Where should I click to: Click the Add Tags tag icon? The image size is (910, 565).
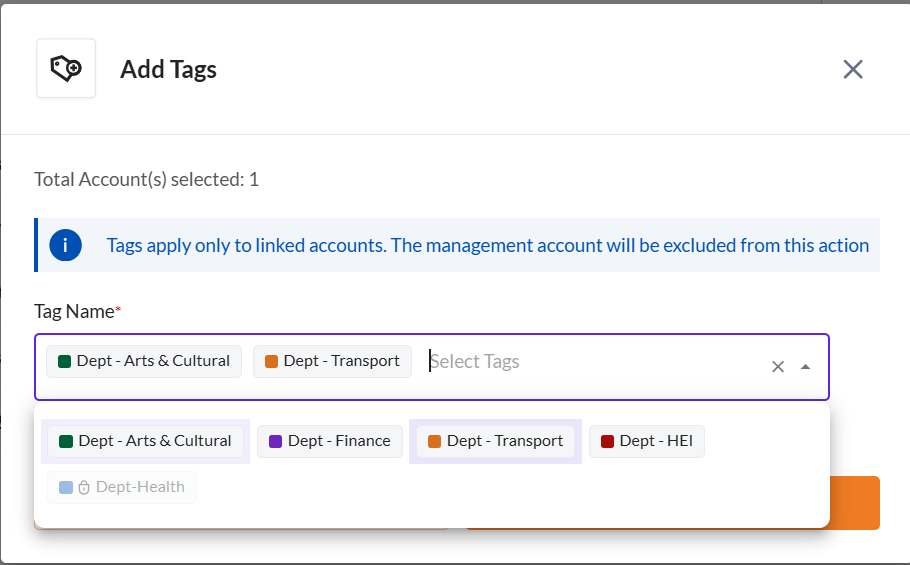66,68
